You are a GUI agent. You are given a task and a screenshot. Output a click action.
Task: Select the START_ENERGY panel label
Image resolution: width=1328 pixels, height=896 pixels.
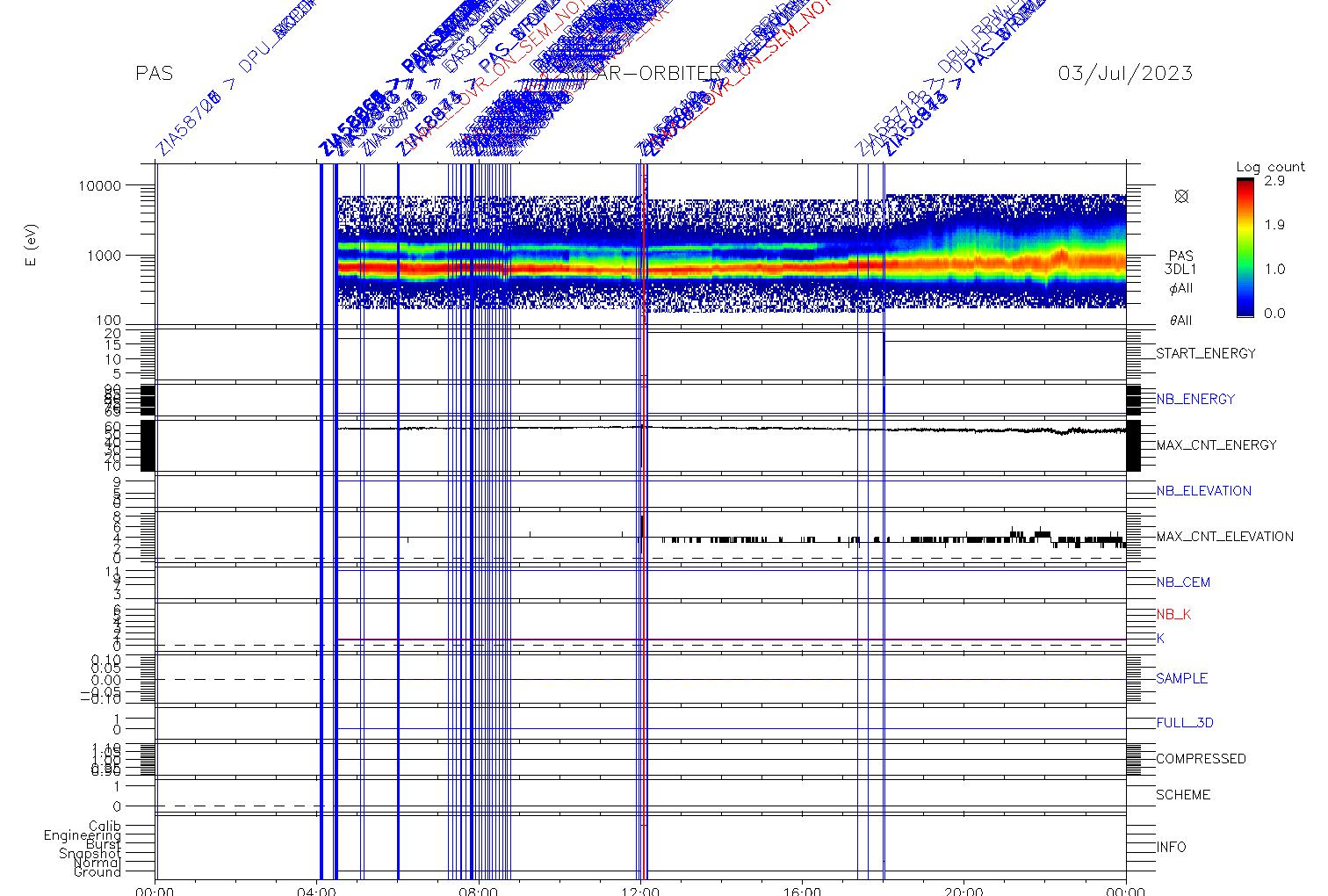pos(1205,353)
